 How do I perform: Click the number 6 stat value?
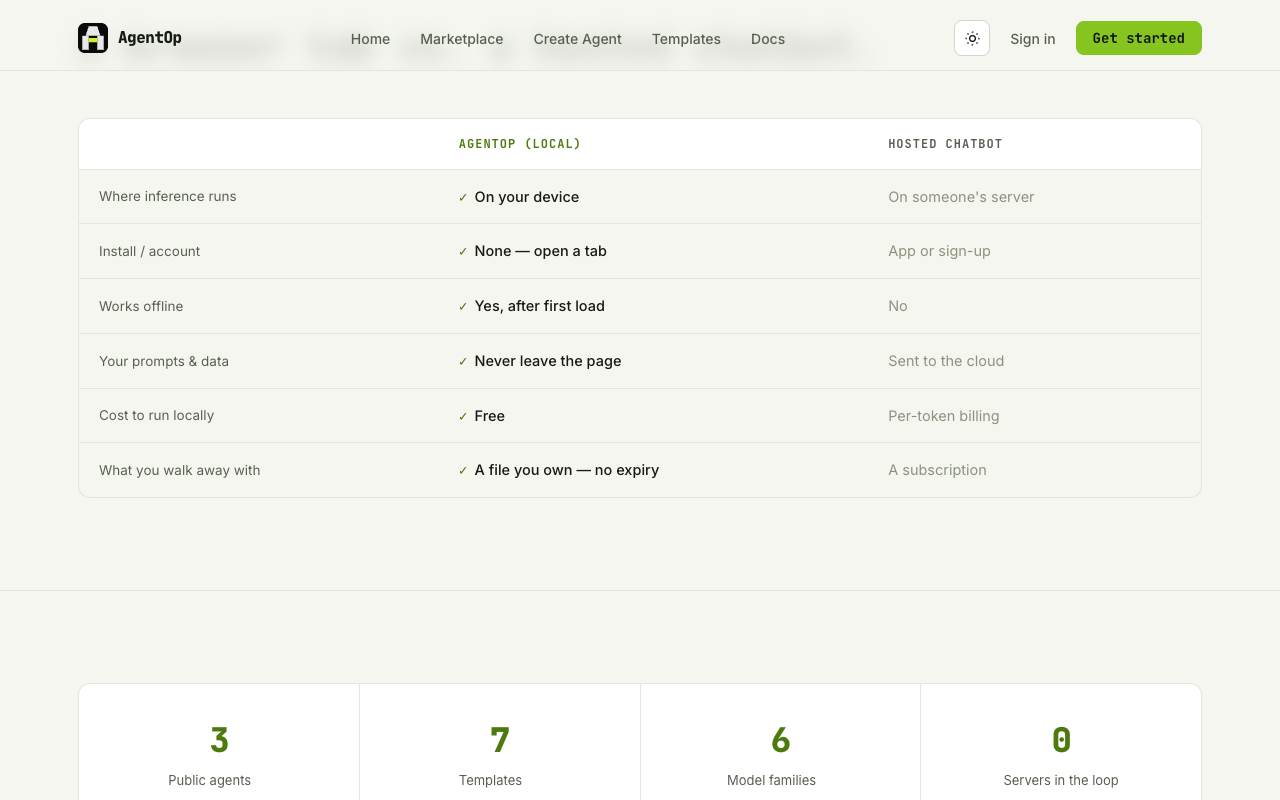pos(781,740)
